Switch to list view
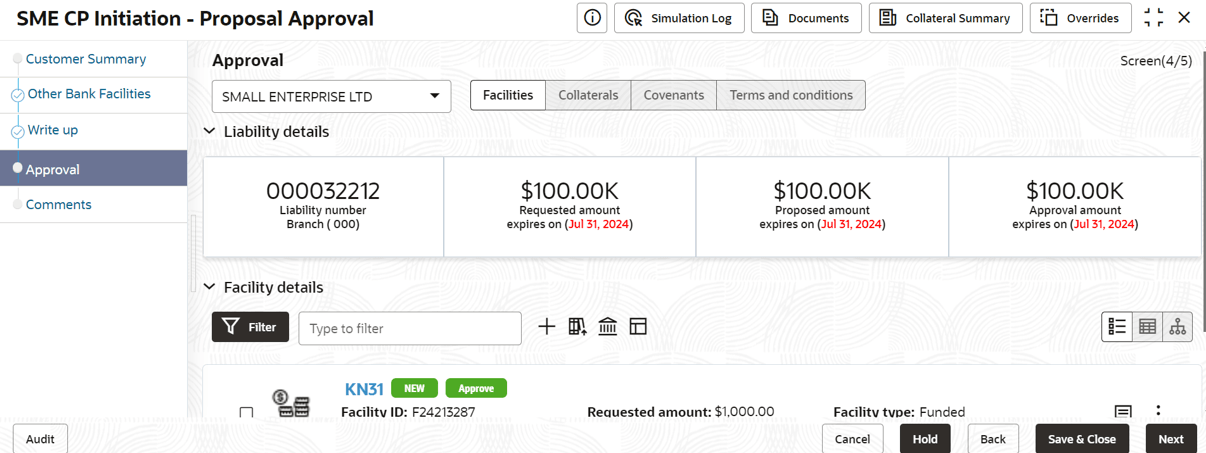Viewport: 1206px width, 453px height. tap(1117, 327)
